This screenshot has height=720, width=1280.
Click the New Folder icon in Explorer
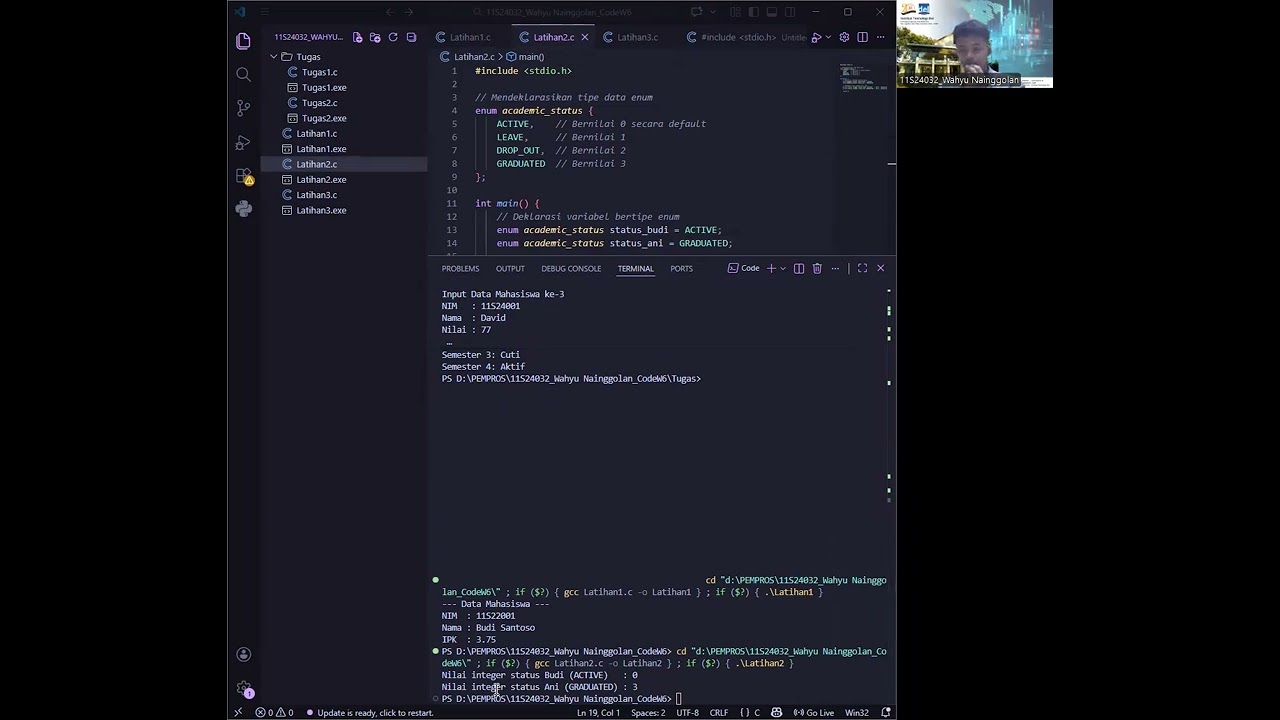(x=375, y=37)
